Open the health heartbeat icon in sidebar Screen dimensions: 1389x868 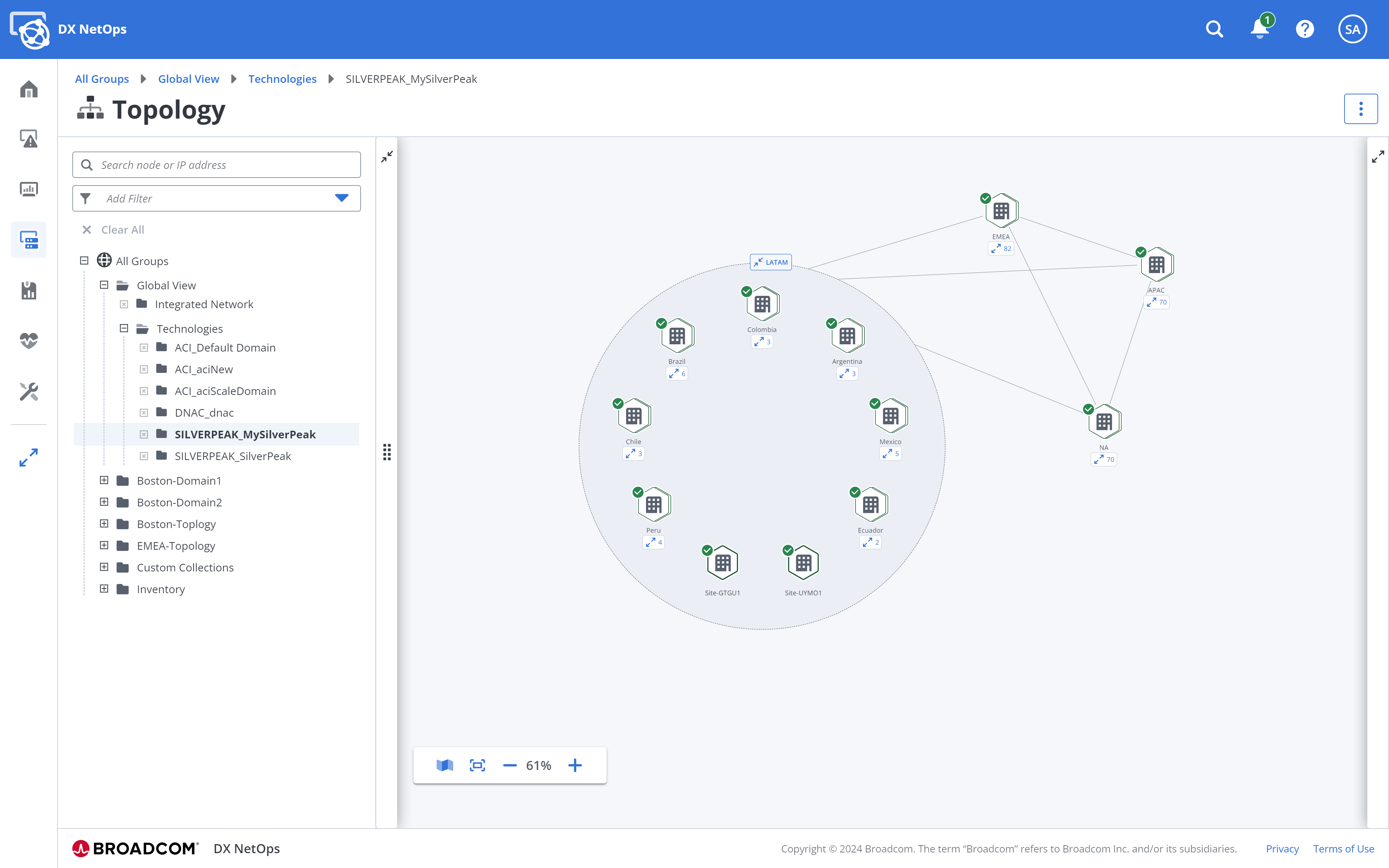click(29, 340)
